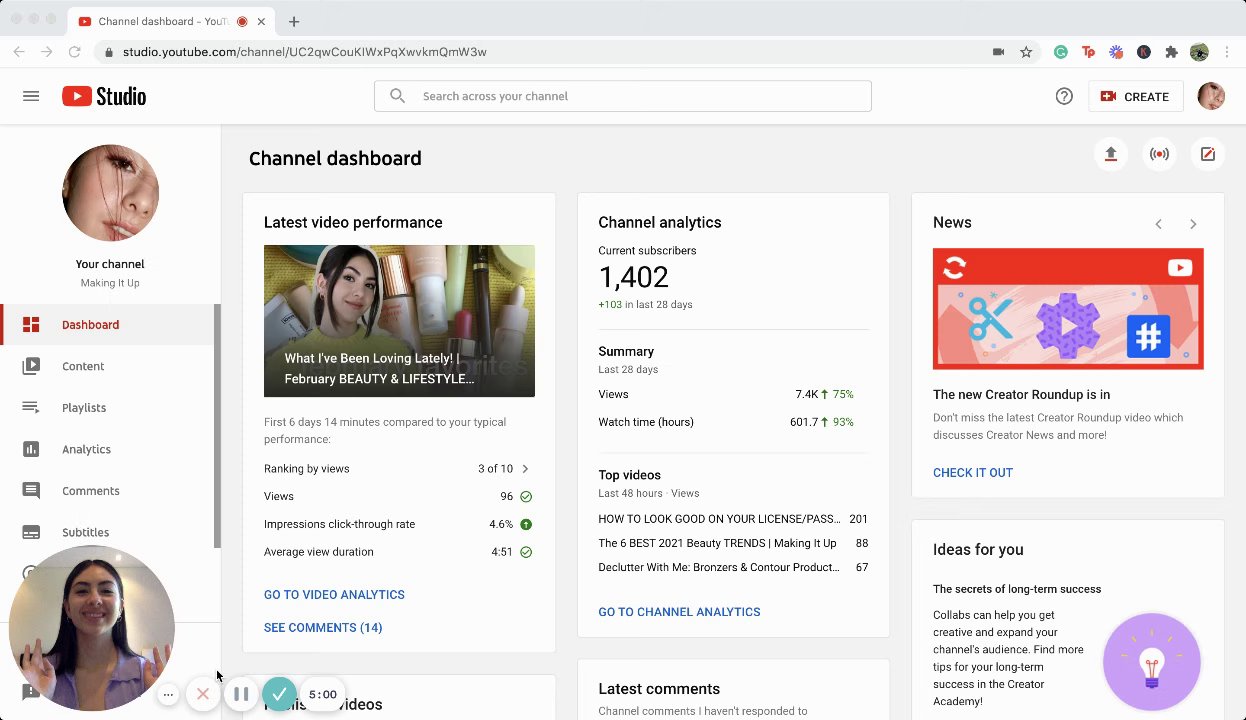This screenshot has height=720, width=1246.
Task: Click the Average view duration row
Action: tap(398, 552)
